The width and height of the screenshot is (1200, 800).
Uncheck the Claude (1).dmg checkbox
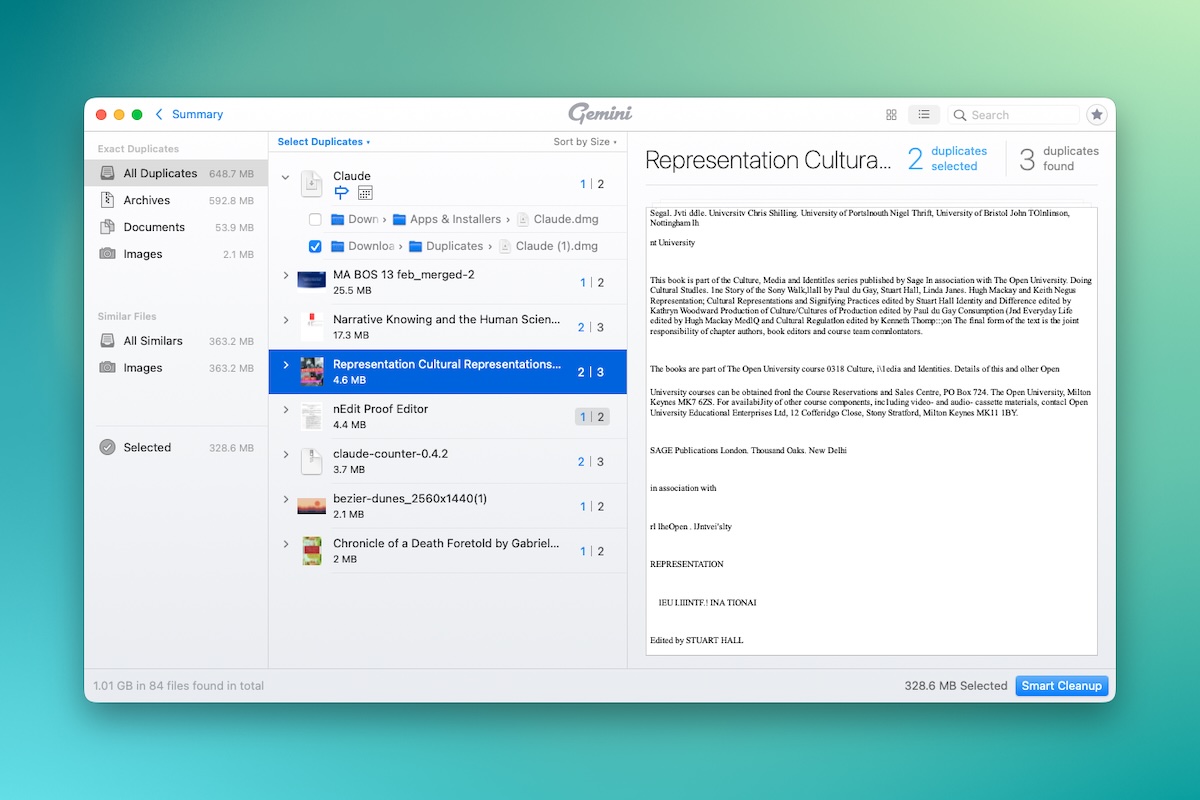click(x=315, y=246)
